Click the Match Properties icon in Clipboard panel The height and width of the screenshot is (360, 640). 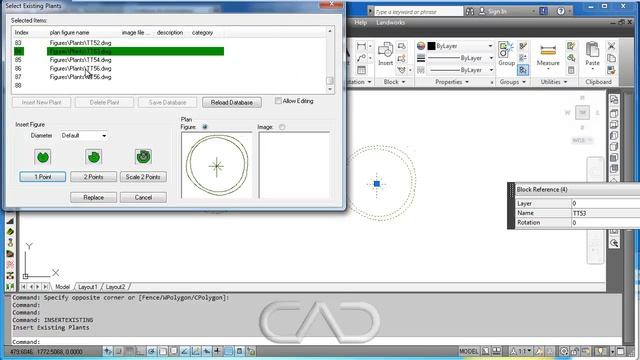point(611,70)
